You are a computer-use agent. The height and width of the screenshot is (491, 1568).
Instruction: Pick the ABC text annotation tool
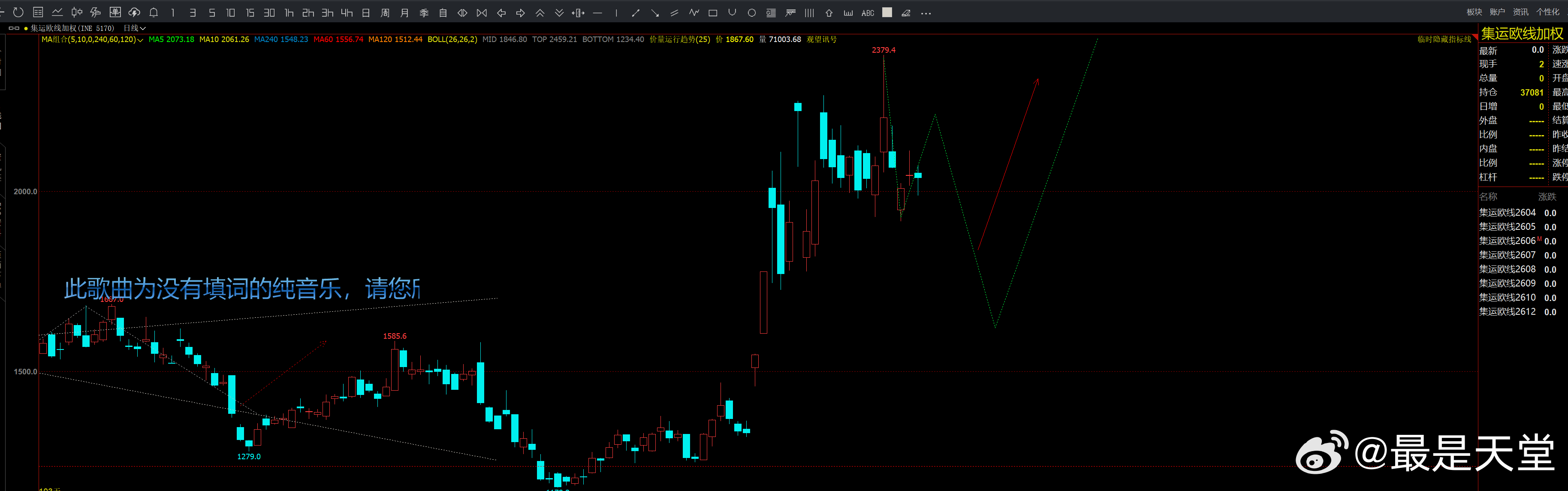point(868,13)
